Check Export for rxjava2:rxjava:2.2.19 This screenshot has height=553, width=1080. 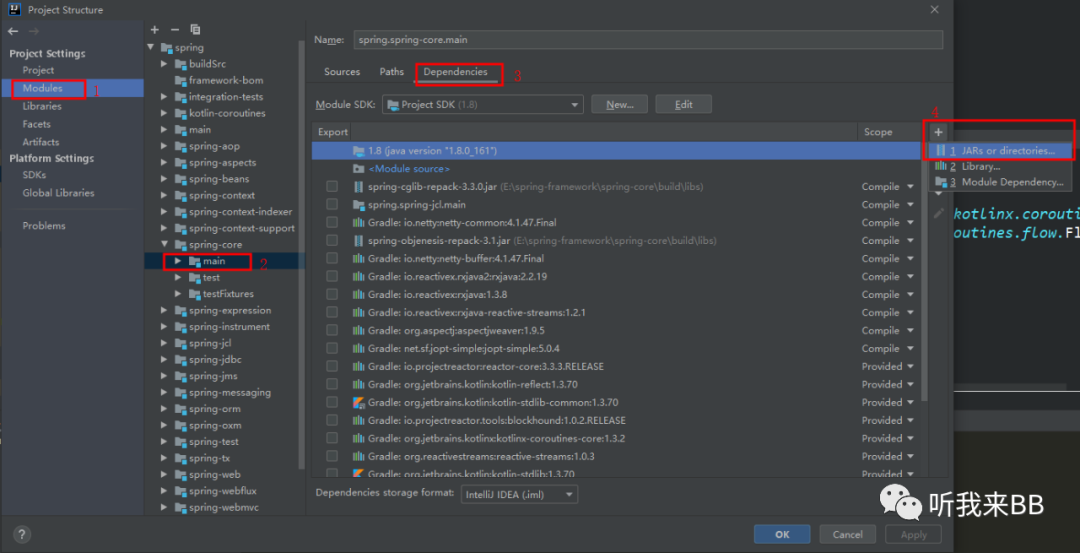(332, 276)
